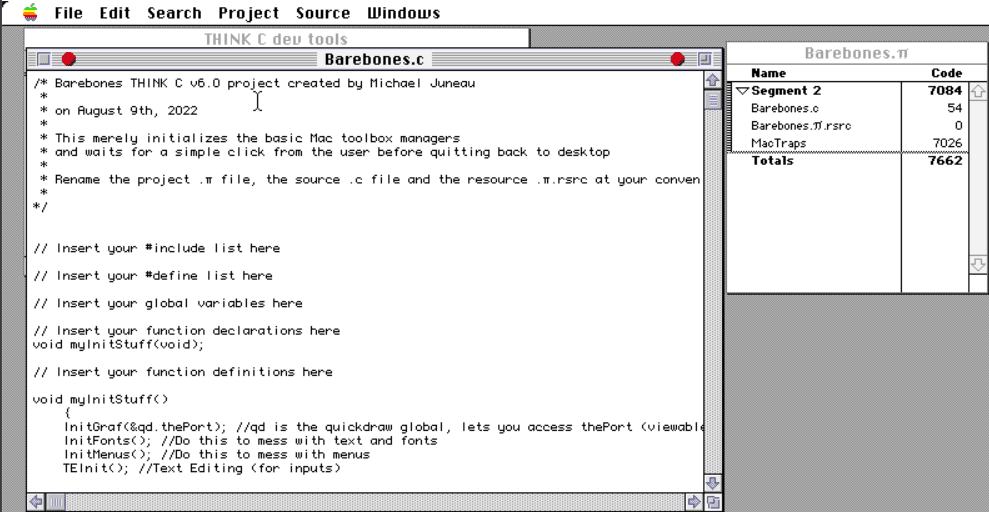Click project window scroll down arrow
Image resolution: width=989 pixels, height=512 pixels.
coord(978,264)
